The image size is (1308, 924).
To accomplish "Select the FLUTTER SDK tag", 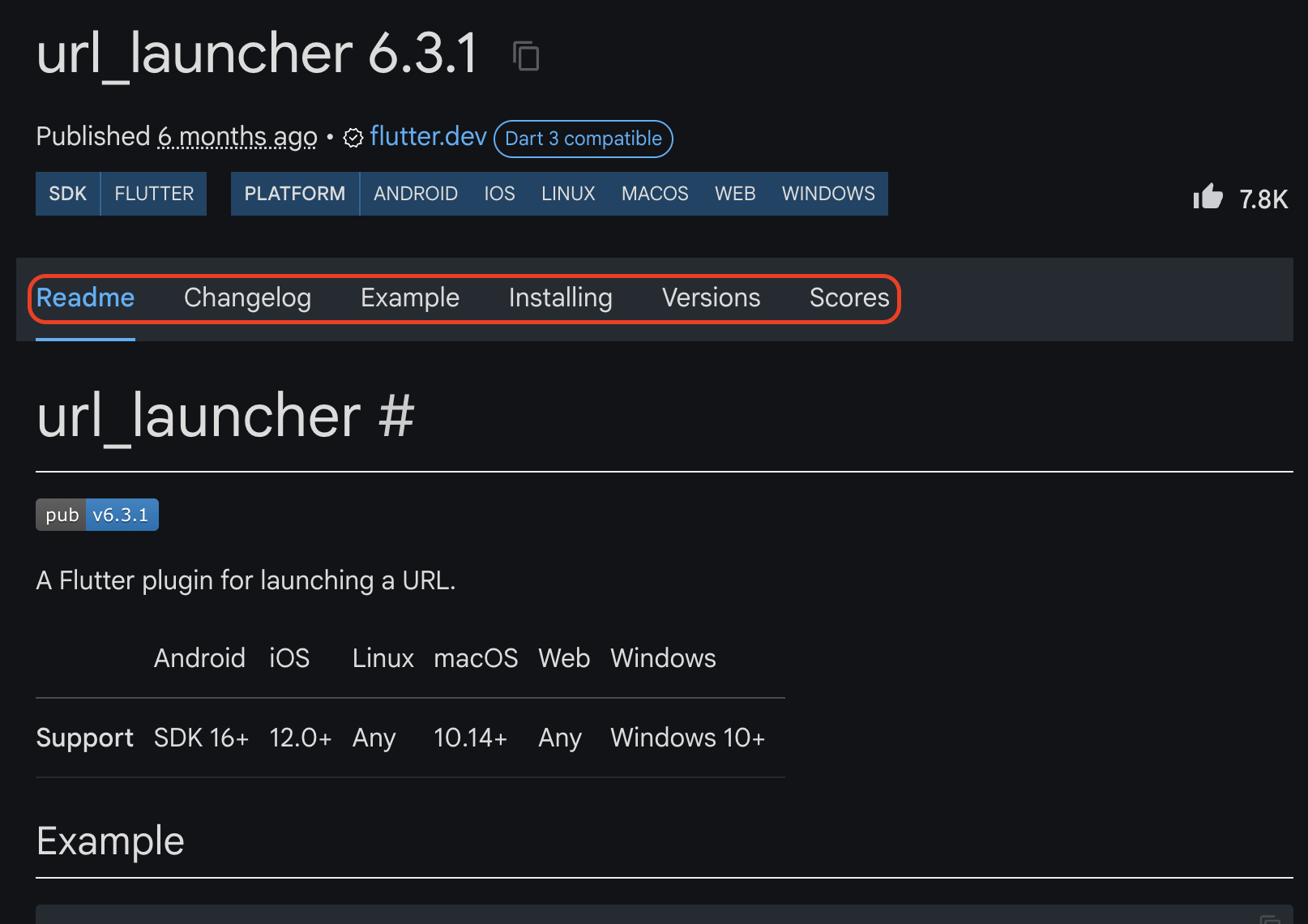I will (x=154, y=194).
